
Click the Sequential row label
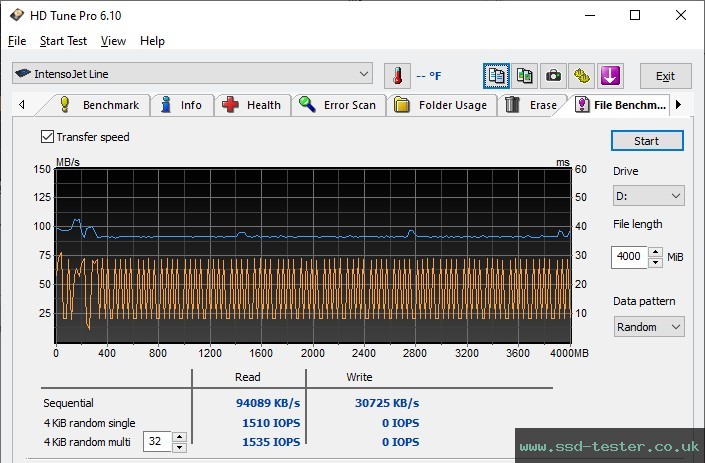(x=68, y=403)
